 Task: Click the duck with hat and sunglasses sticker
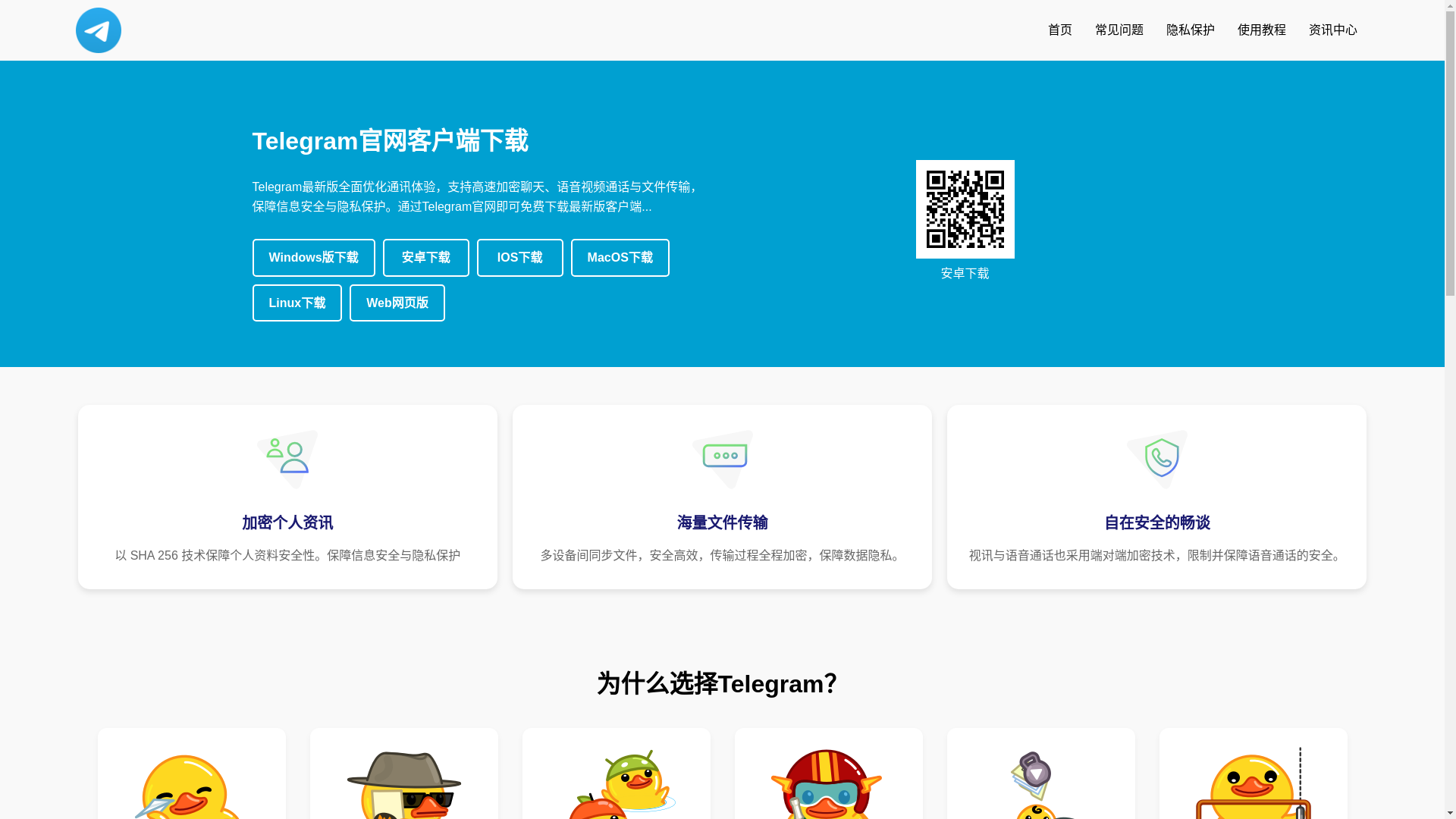pos(404,785)
